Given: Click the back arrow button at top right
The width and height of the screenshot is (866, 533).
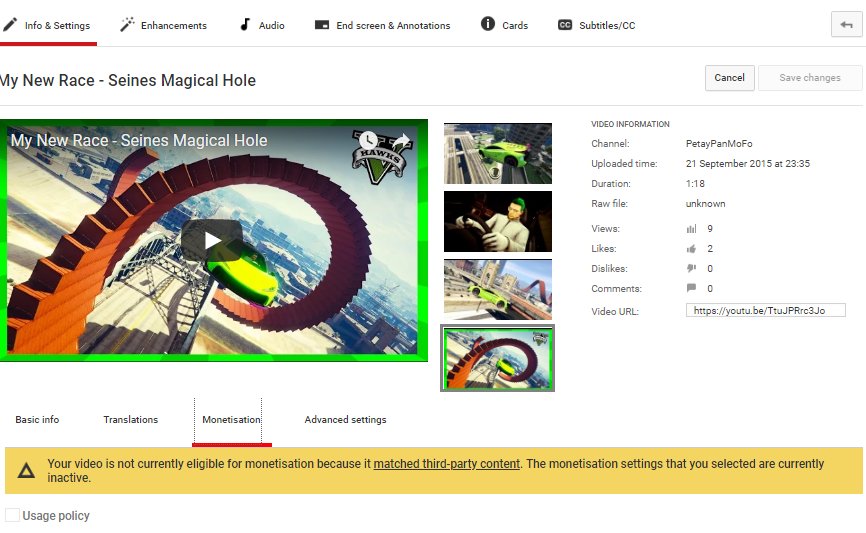Looking at the screenshot, I should click(x=846, y=25).
